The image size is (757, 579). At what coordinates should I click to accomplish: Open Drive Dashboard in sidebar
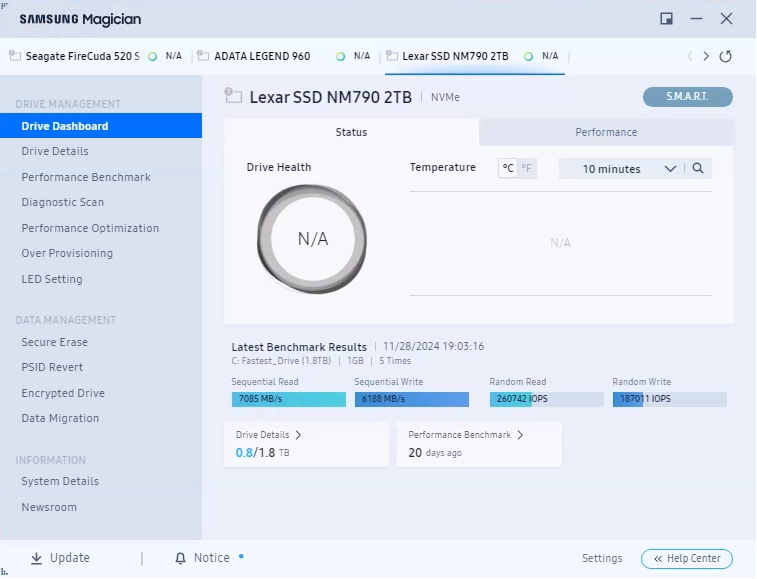point(101,126)
